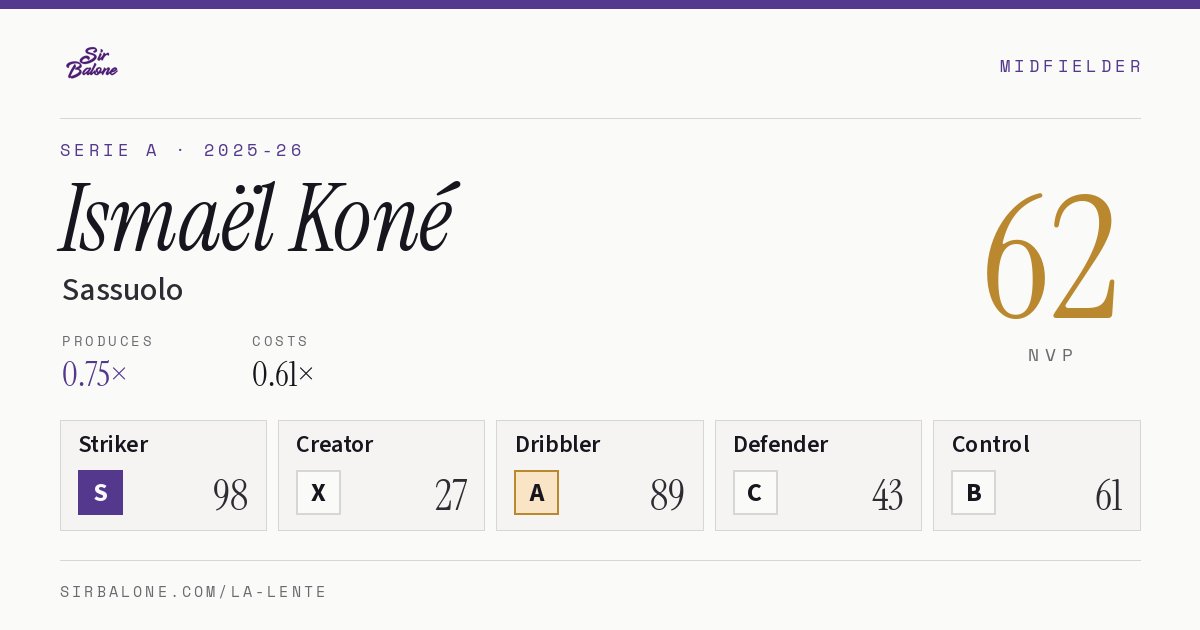The height and width of the screenshot is (630, 1200).
Task: Click the Sir Balone logo
Action: (92, 63)
